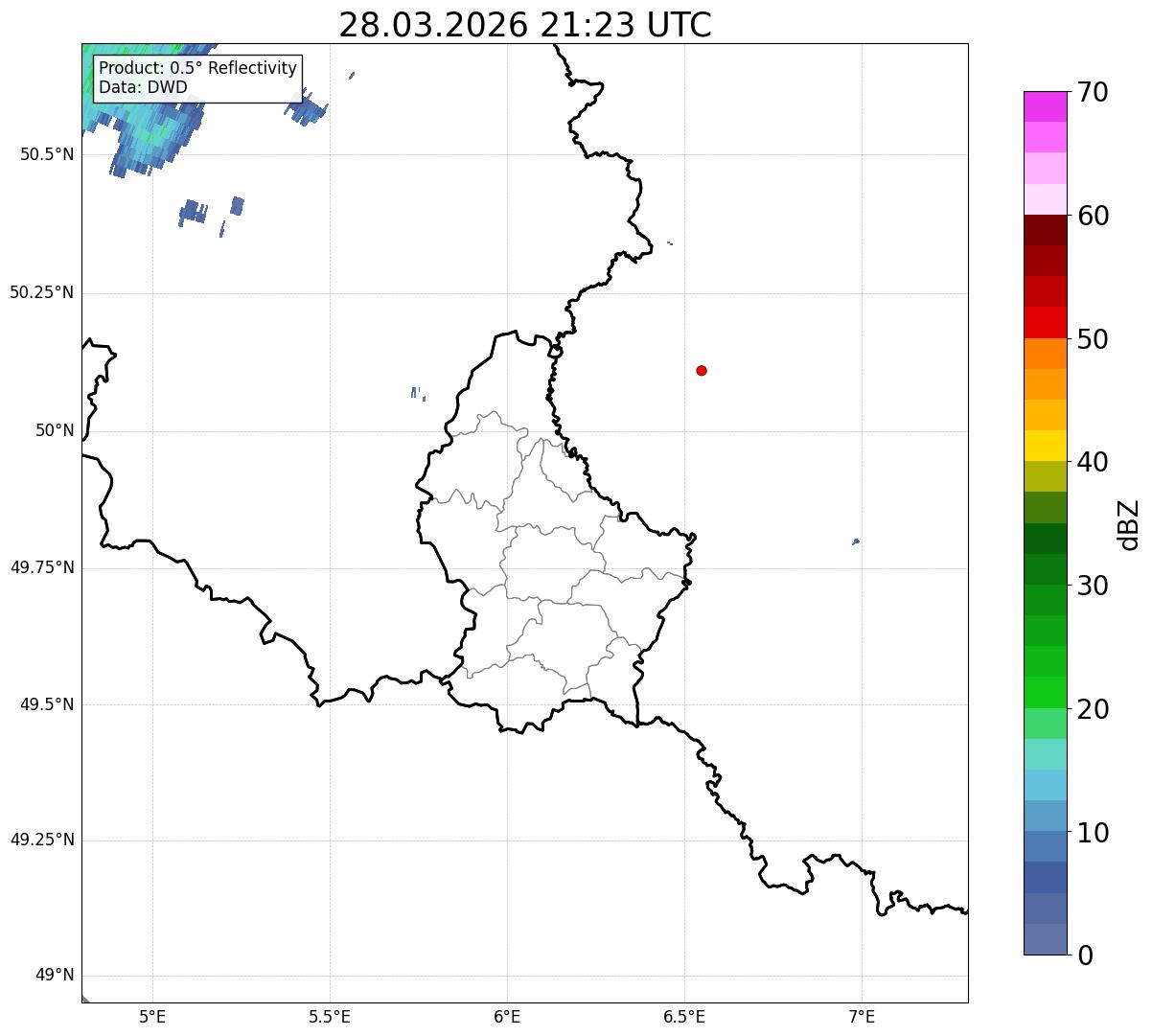Screen dimensions: 1152x1036
Task: Click the 5.5°E longitude label
Action: pyautogui.click(x=330, y=1016)
